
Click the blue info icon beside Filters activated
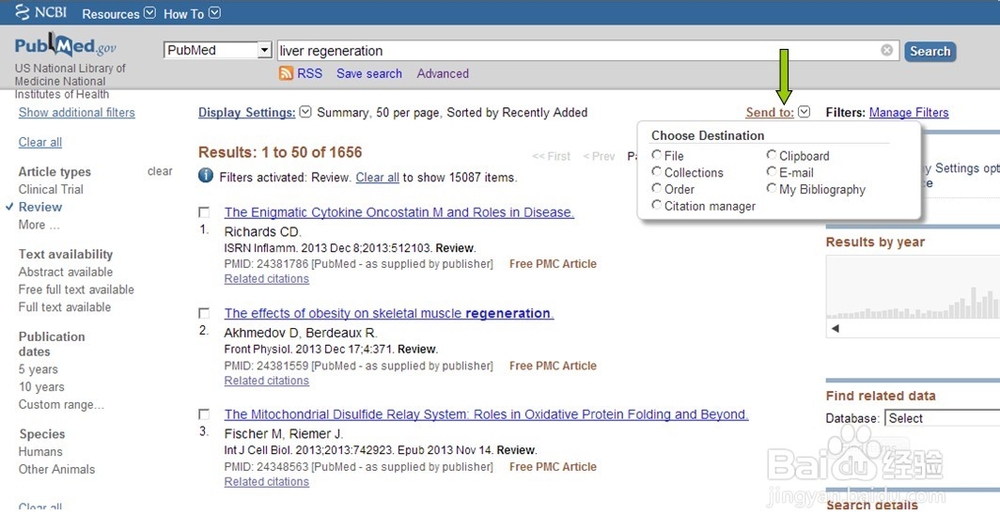[205, 175]
